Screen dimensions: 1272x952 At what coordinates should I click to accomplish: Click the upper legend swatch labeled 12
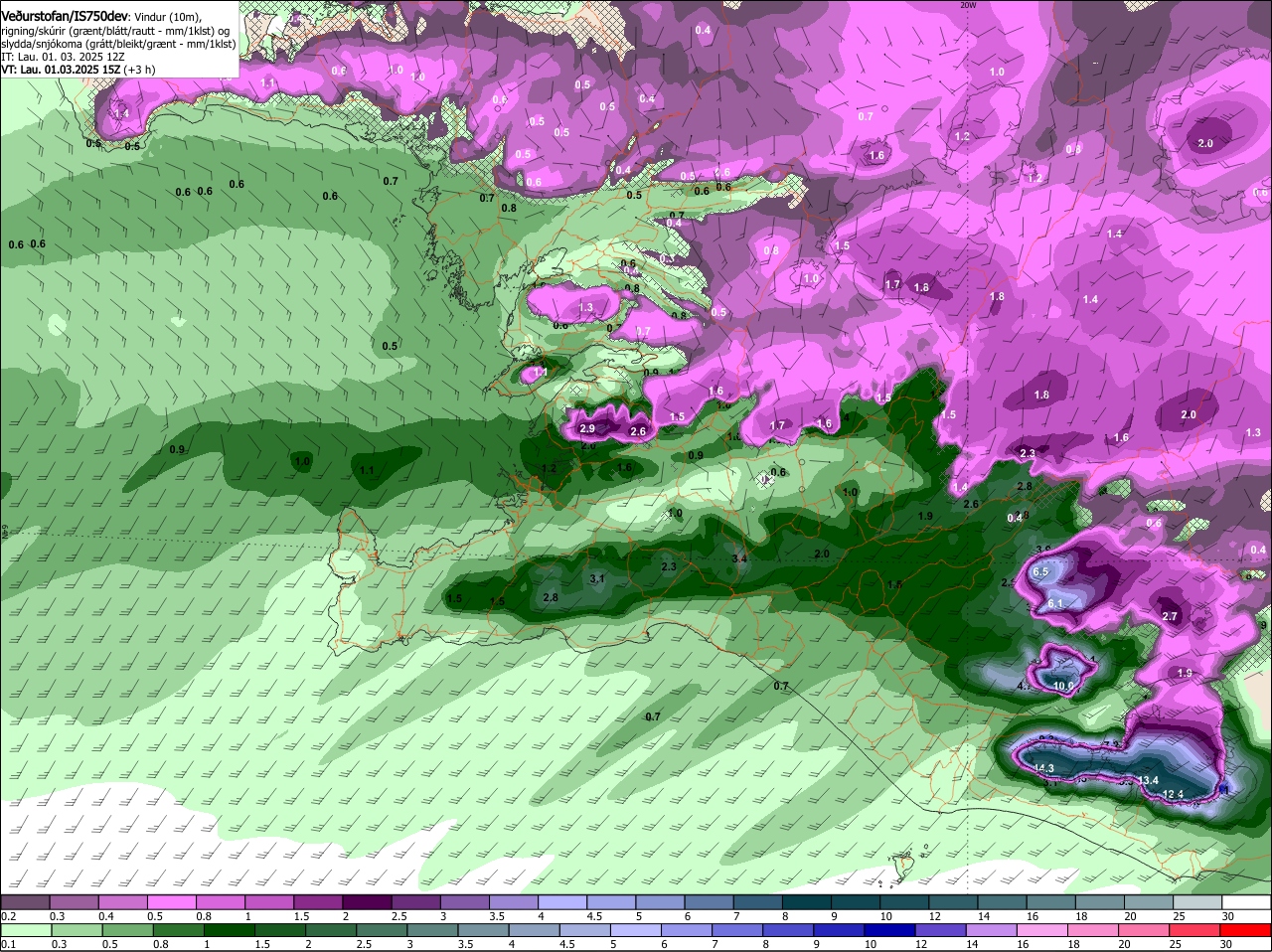(x=954, y=901)
